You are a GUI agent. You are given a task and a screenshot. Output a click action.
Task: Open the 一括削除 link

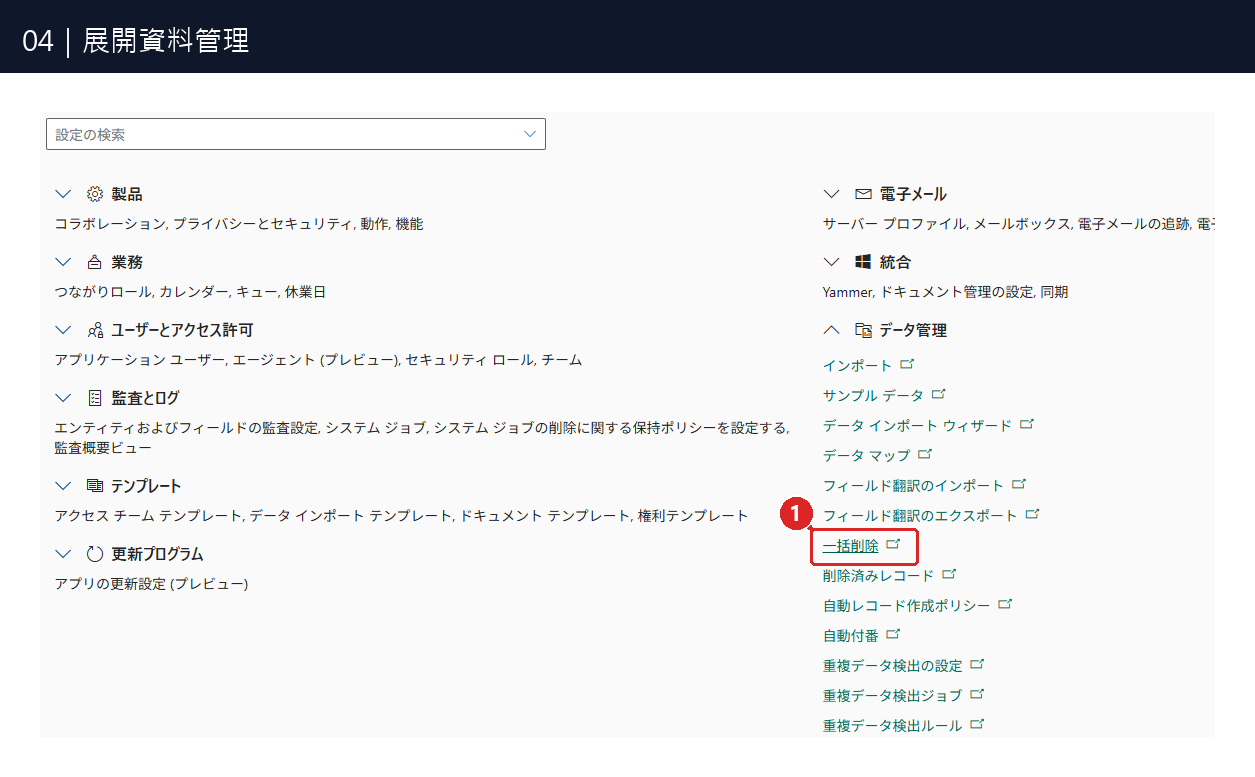point(850,546)
